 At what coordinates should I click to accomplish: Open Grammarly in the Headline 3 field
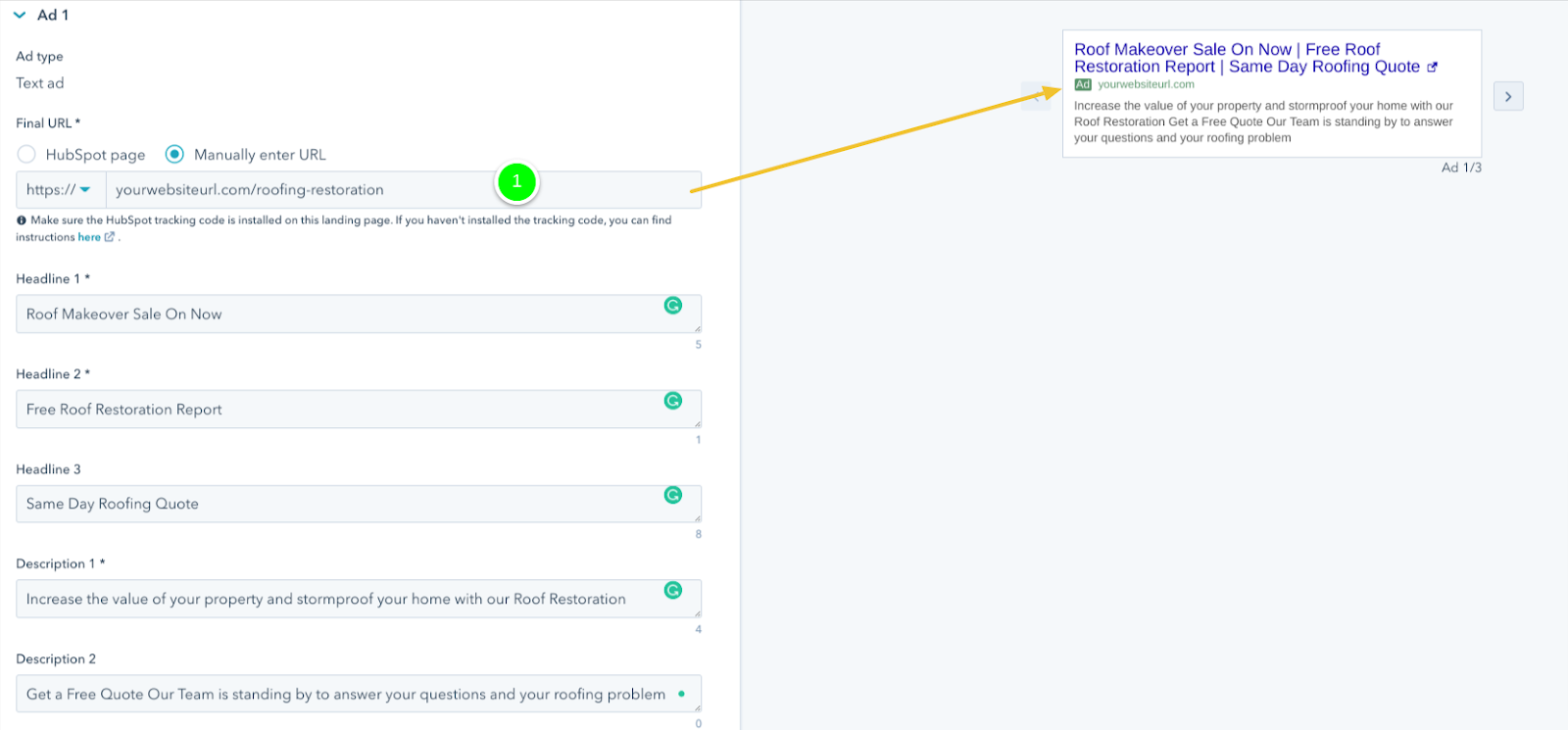click(x=673, y=495)
